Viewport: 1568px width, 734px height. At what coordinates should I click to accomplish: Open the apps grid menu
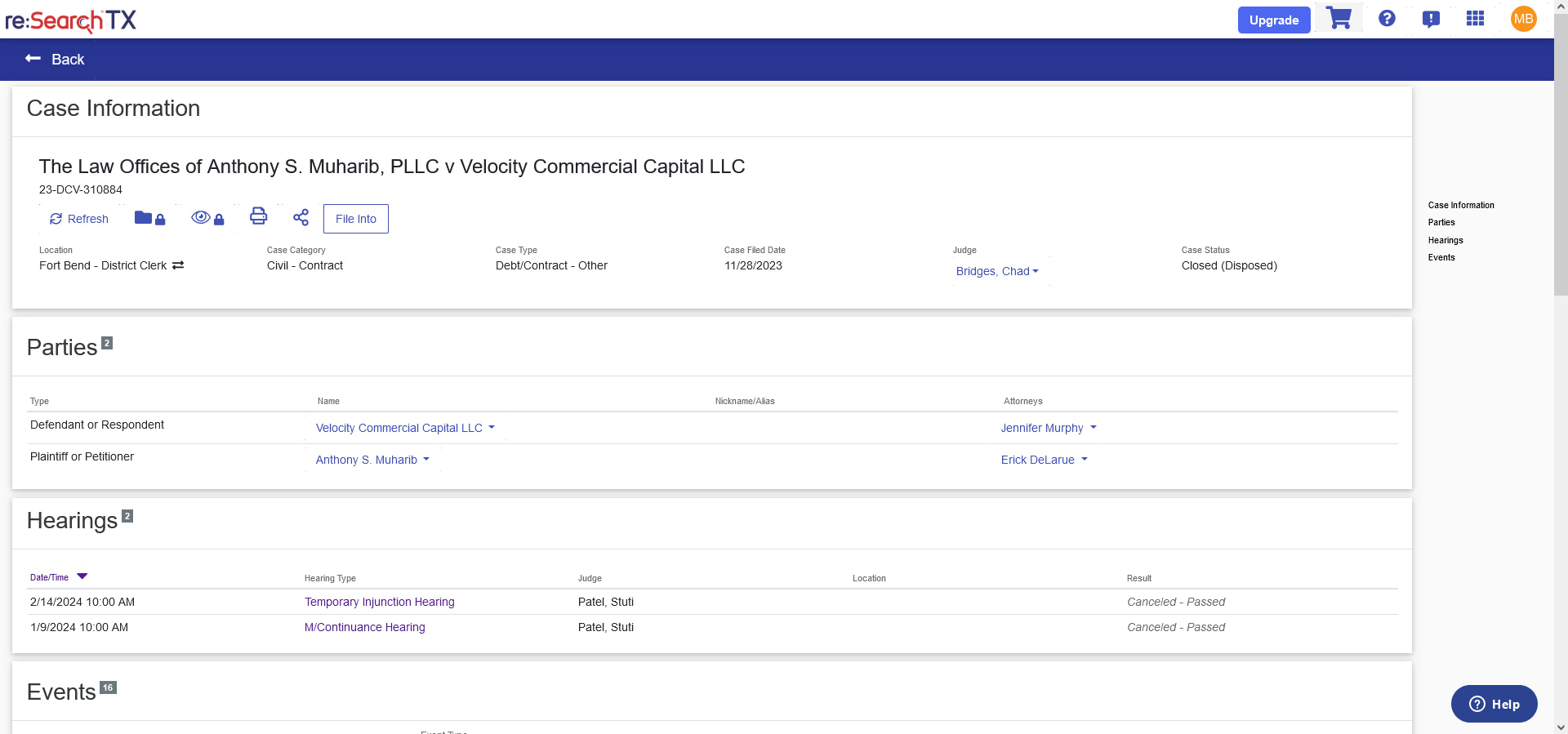tap(1475, 18)
